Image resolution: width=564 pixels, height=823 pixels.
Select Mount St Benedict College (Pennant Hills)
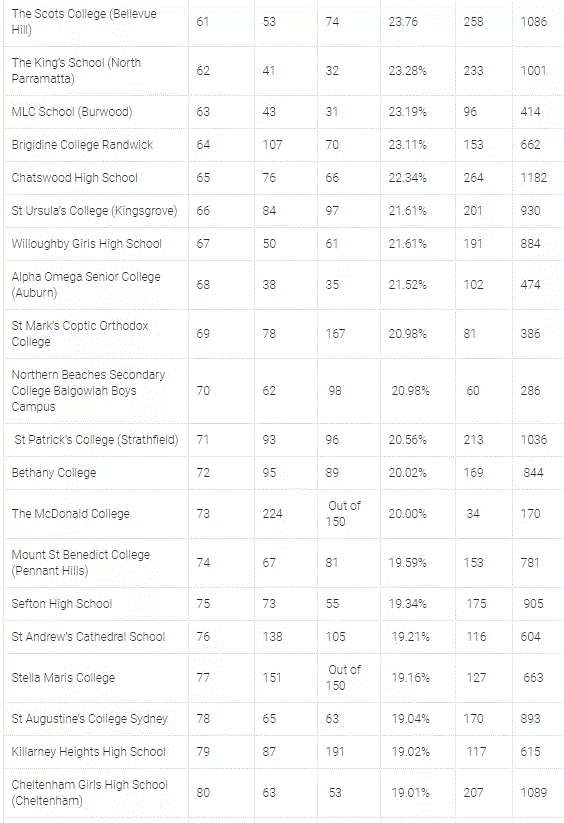click(81, 563)
